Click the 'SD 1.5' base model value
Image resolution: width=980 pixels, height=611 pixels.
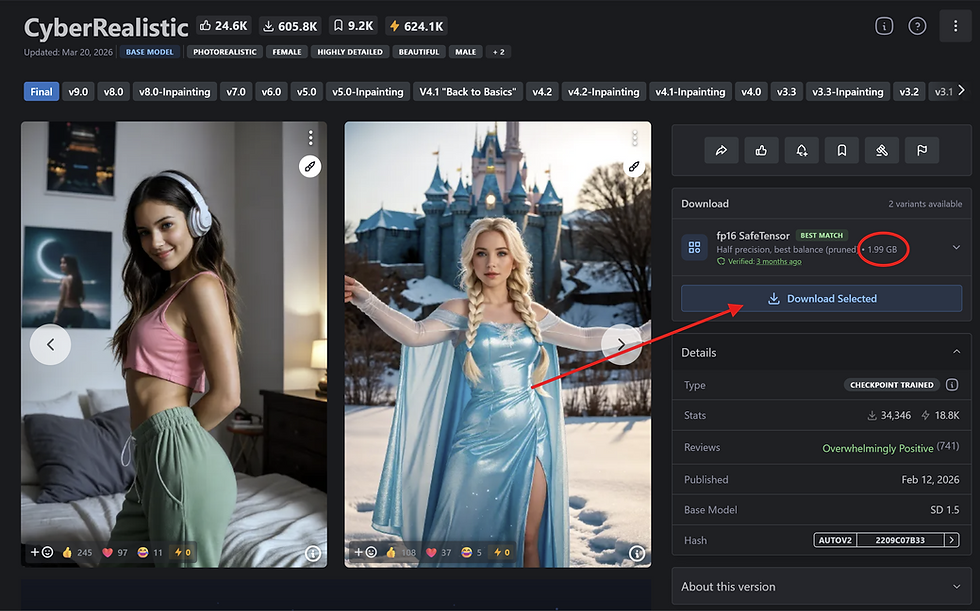(x=944, y=510)
